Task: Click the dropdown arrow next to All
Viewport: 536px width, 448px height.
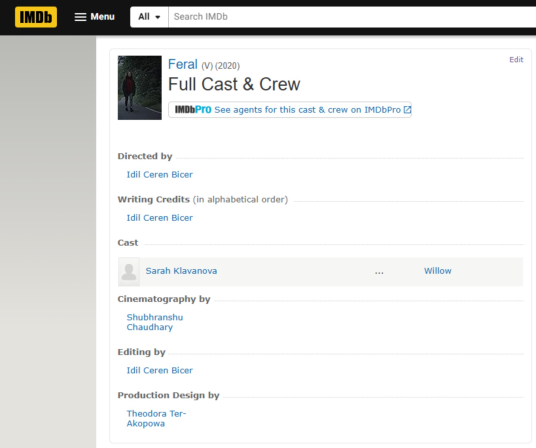Action: pyautogui.click(x=158, y=17)
